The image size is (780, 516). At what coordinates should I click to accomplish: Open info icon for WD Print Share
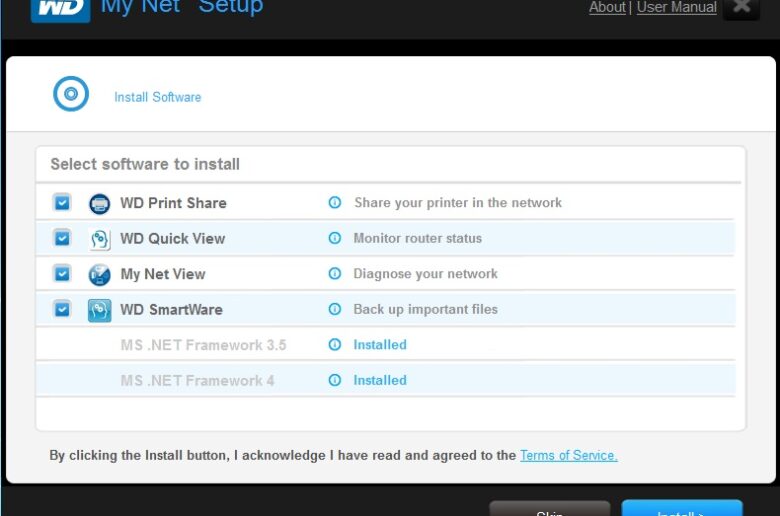pos(335,203)
